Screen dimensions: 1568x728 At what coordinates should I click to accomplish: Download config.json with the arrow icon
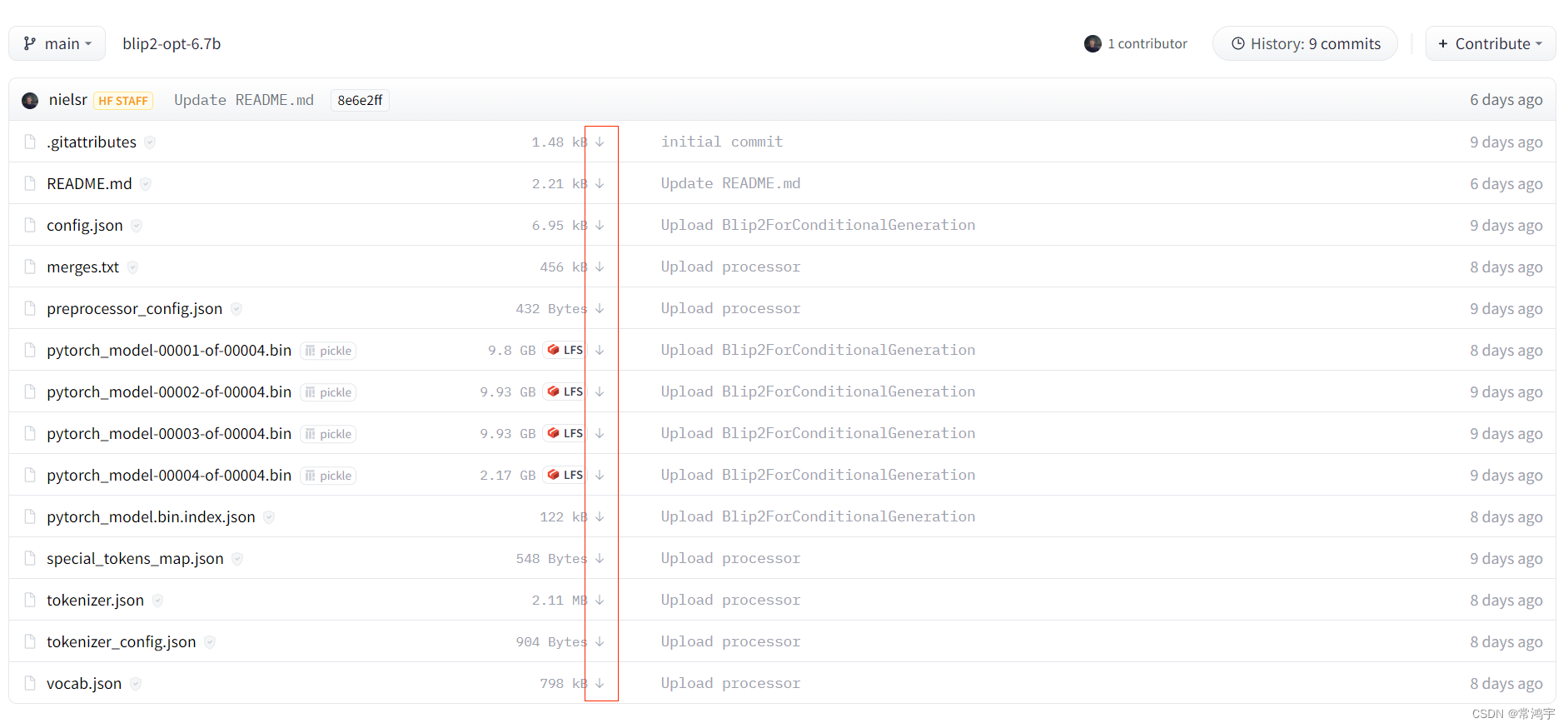click(x=600, y=225)
